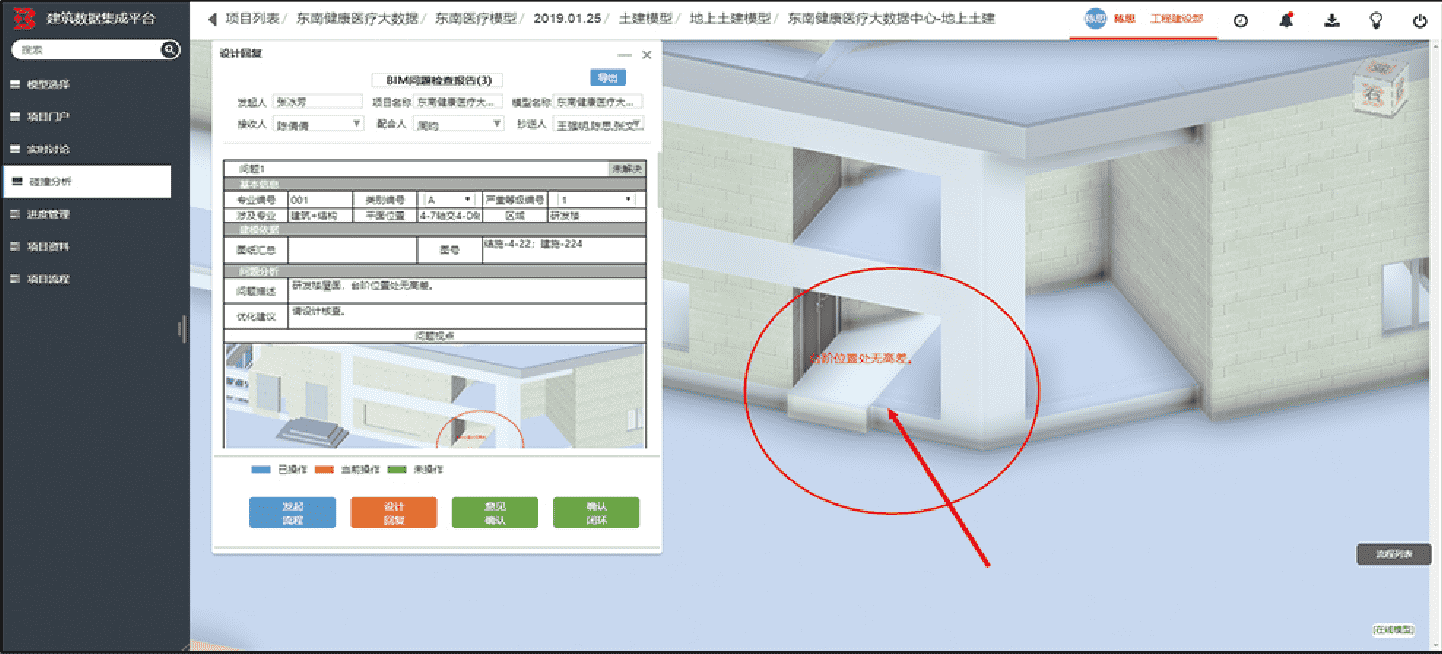Click the user avatar in top bar

click(x=1096, y=19)
